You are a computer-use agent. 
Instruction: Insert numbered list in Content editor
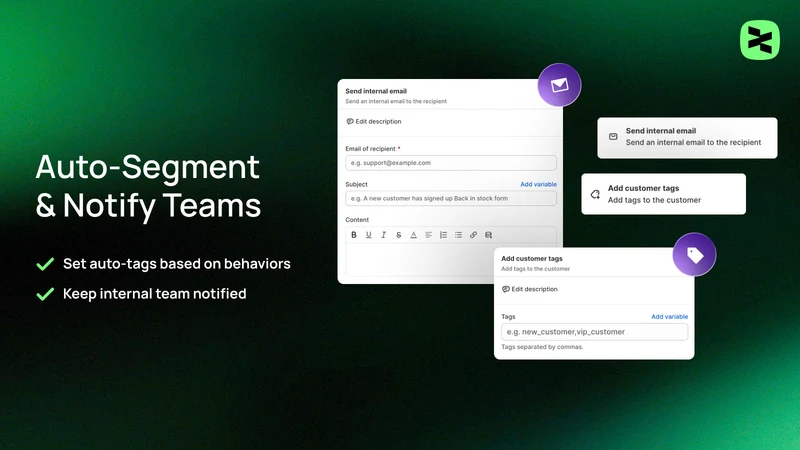click(443, 235)
